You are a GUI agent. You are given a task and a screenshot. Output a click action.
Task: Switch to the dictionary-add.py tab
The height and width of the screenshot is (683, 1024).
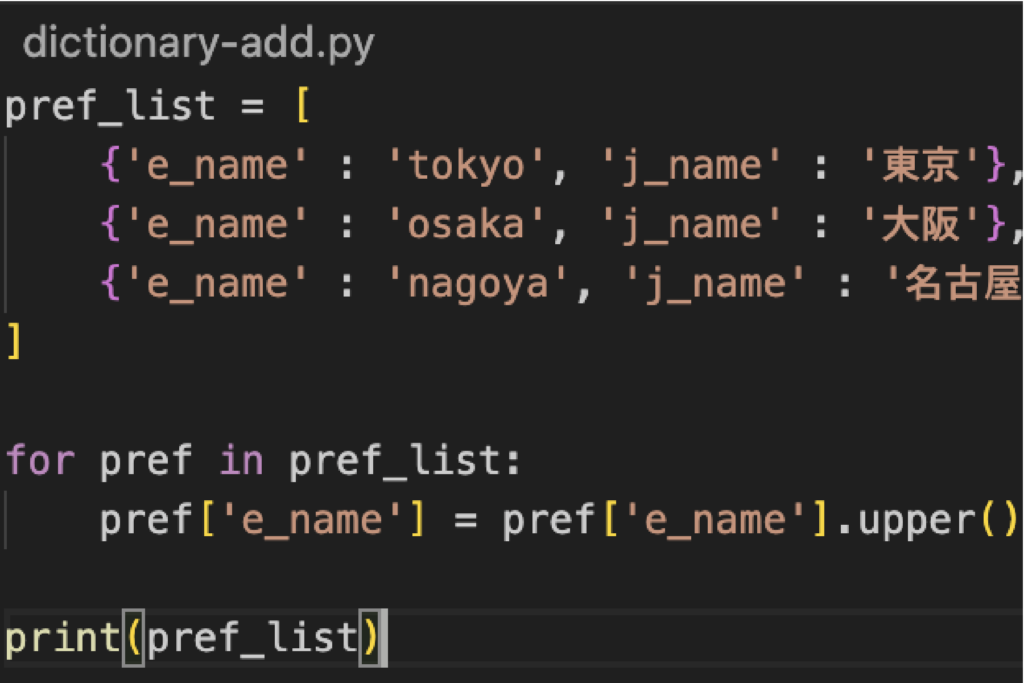tap(198, 43)
